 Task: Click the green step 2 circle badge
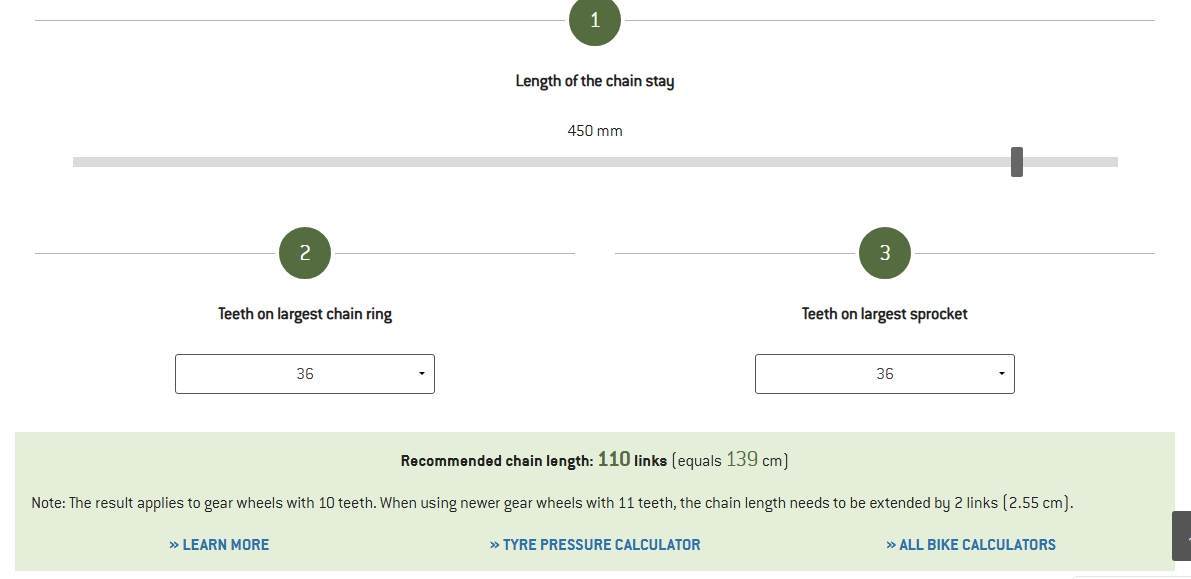click(x=305, y=253)
